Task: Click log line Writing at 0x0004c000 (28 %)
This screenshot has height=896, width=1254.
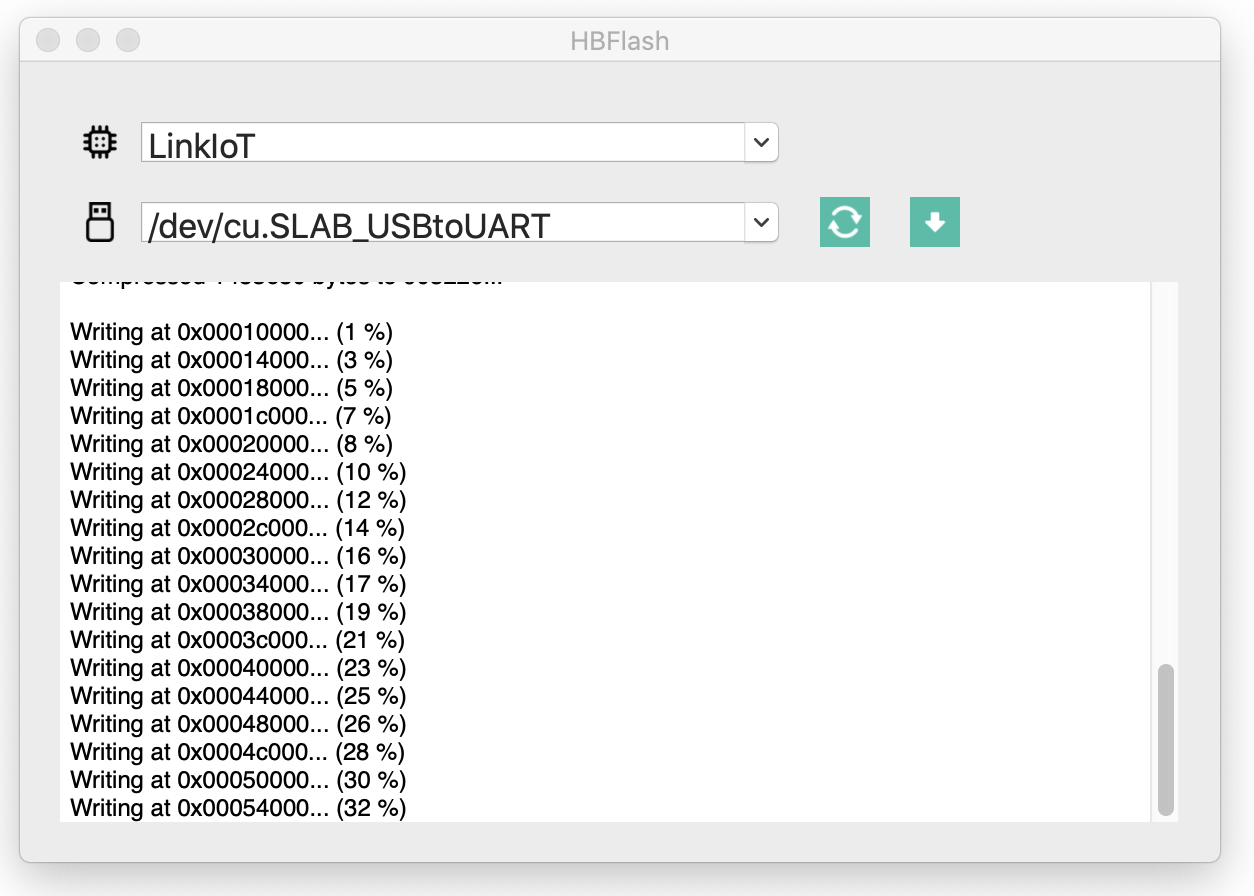Action: click(238, 751)
